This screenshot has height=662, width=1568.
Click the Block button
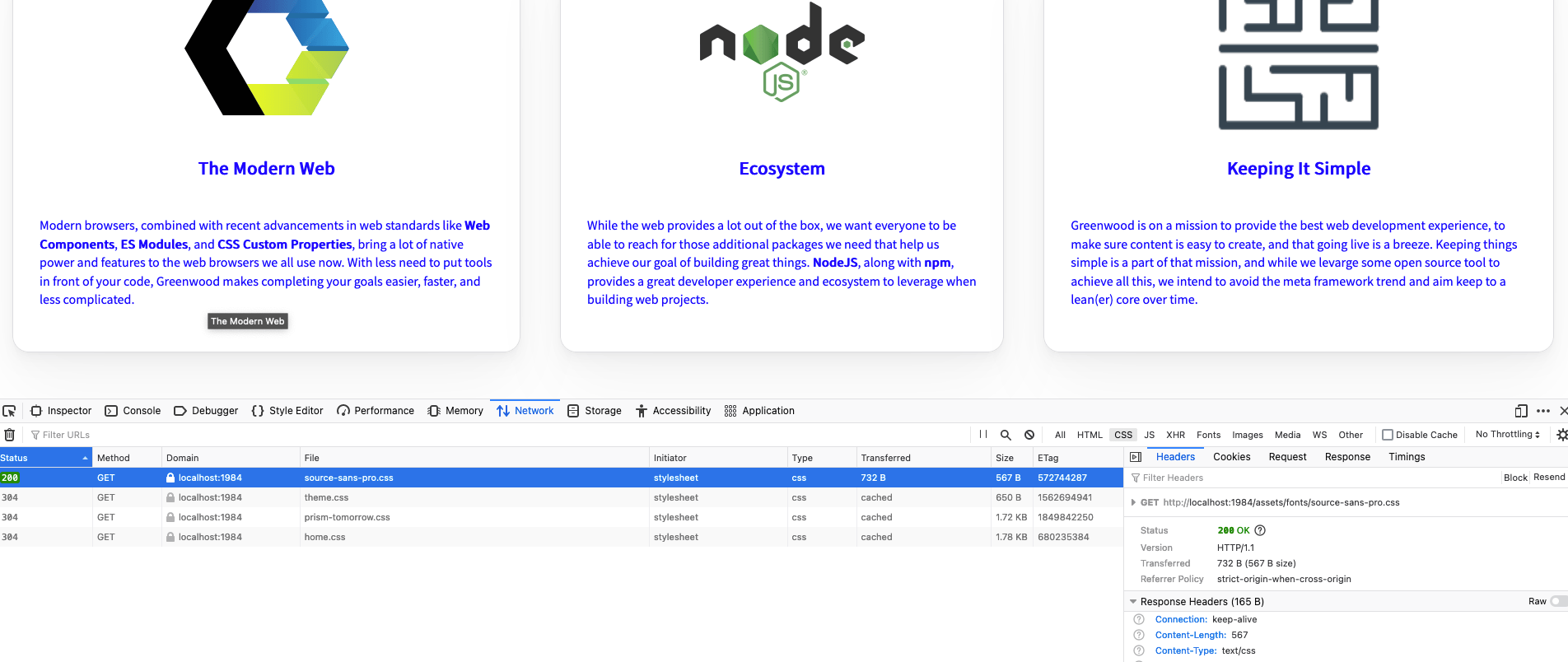coord(1515,478)
